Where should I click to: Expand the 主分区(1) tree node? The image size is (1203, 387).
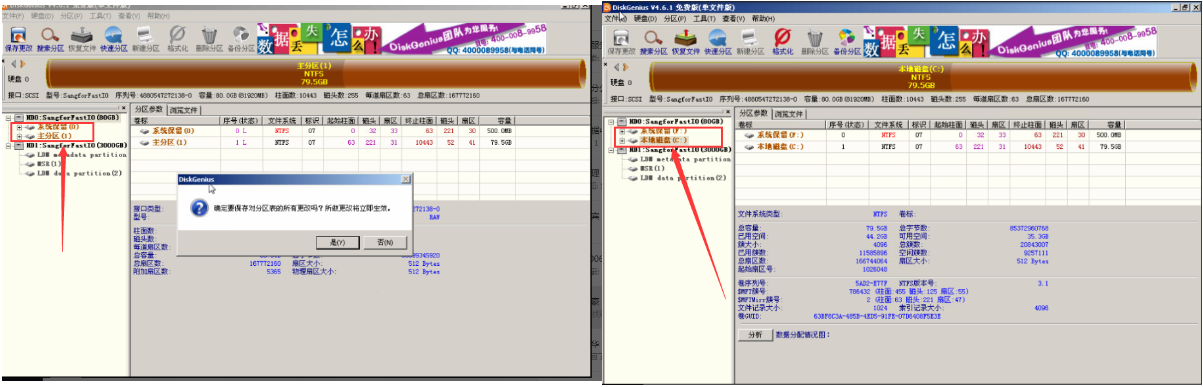coord(20,135)
